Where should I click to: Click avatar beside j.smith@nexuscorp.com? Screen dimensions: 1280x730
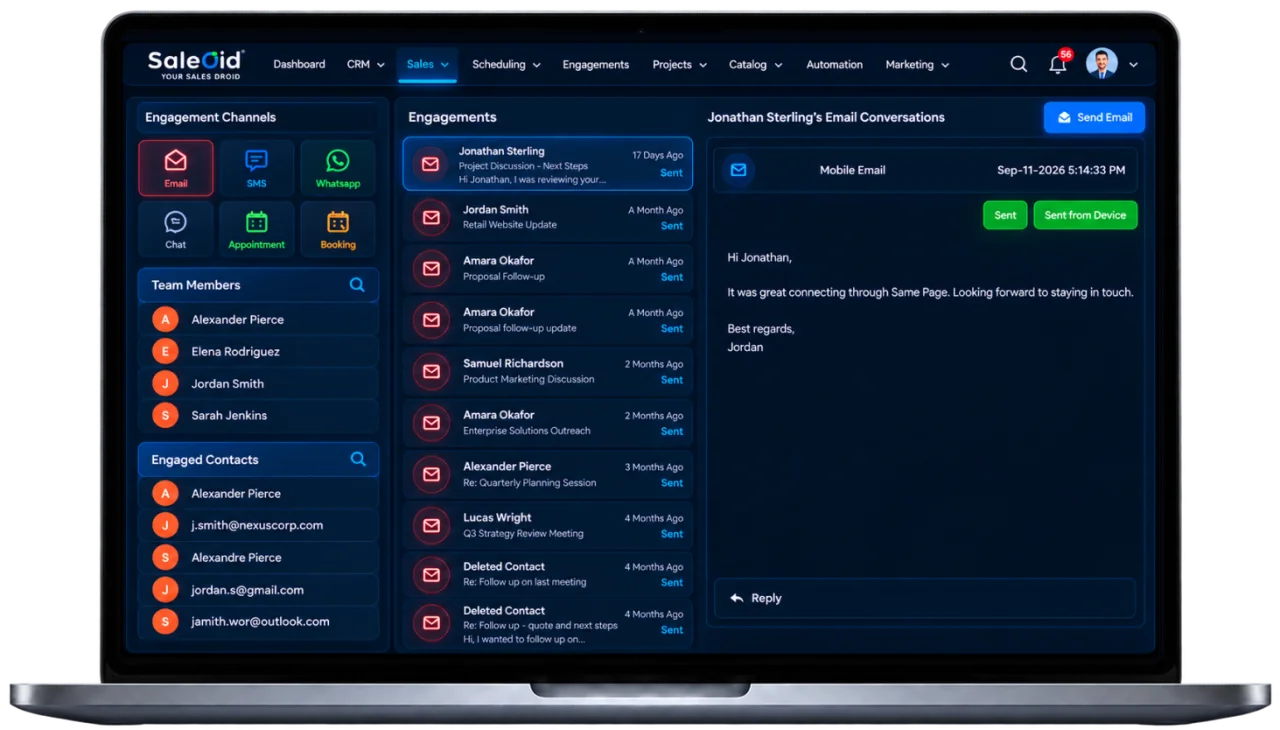[165, 525]
